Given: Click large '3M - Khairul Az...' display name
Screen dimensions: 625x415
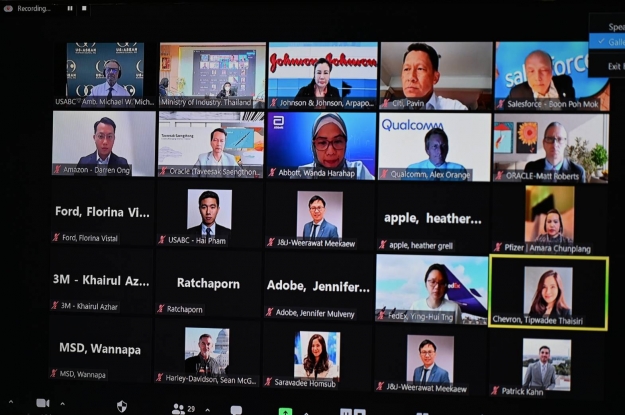Looking at the screenshot, I should [x=101, y=280].
